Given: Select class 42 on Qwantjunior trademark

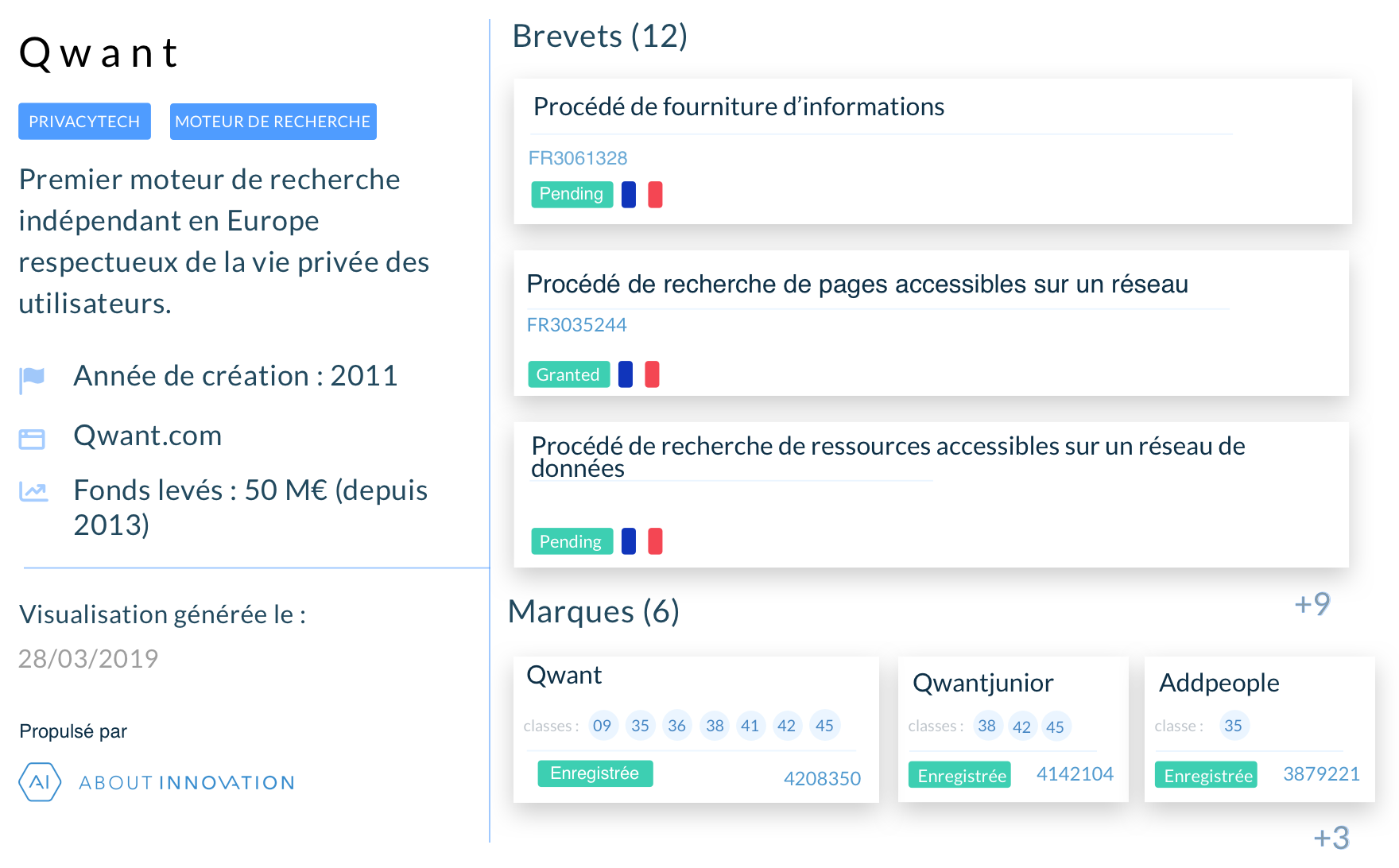Looking at the screenshot, I should coord(1022,727).
